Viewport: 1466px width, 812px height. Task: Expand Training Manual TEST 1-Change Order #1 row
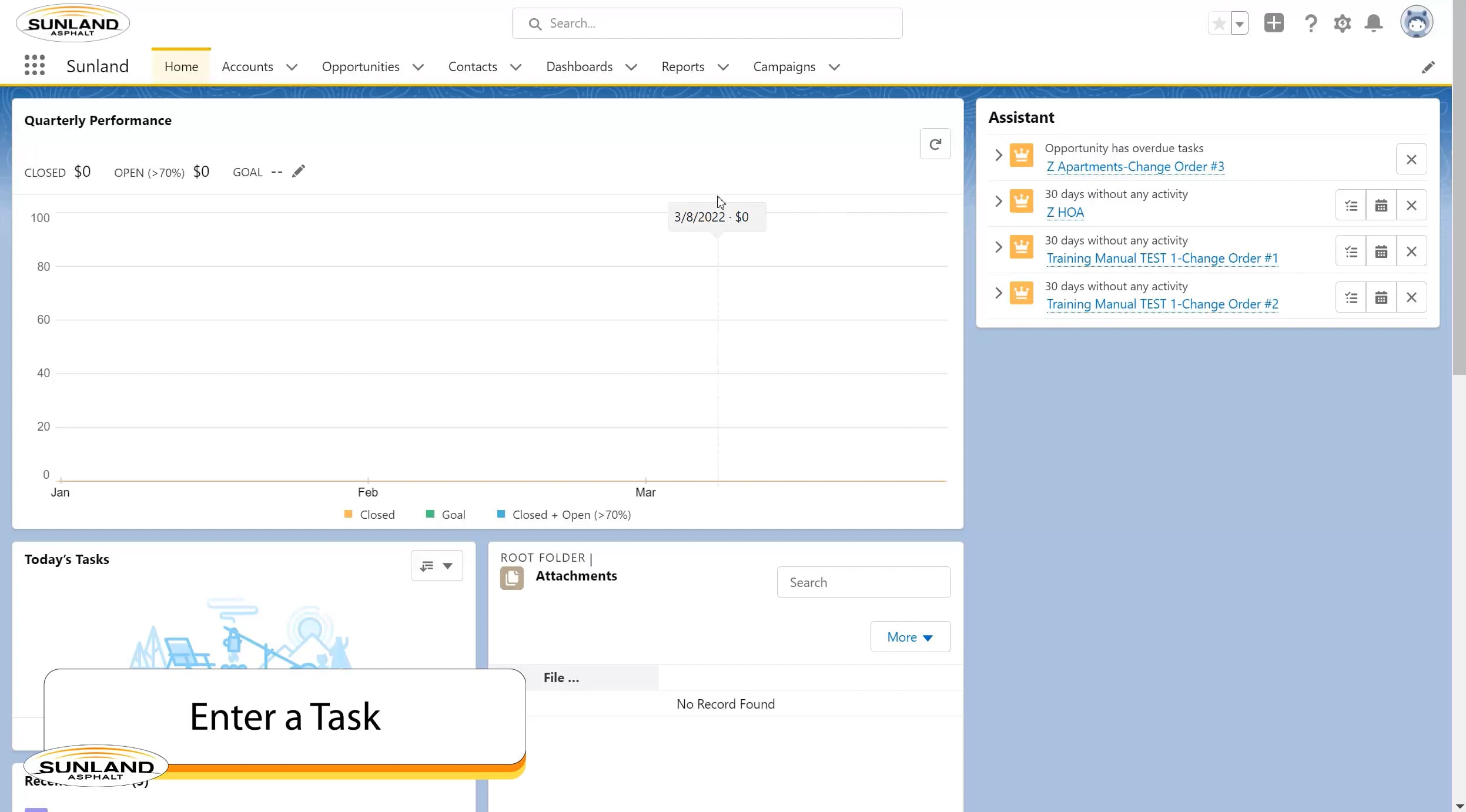click(x=998, y=247)
